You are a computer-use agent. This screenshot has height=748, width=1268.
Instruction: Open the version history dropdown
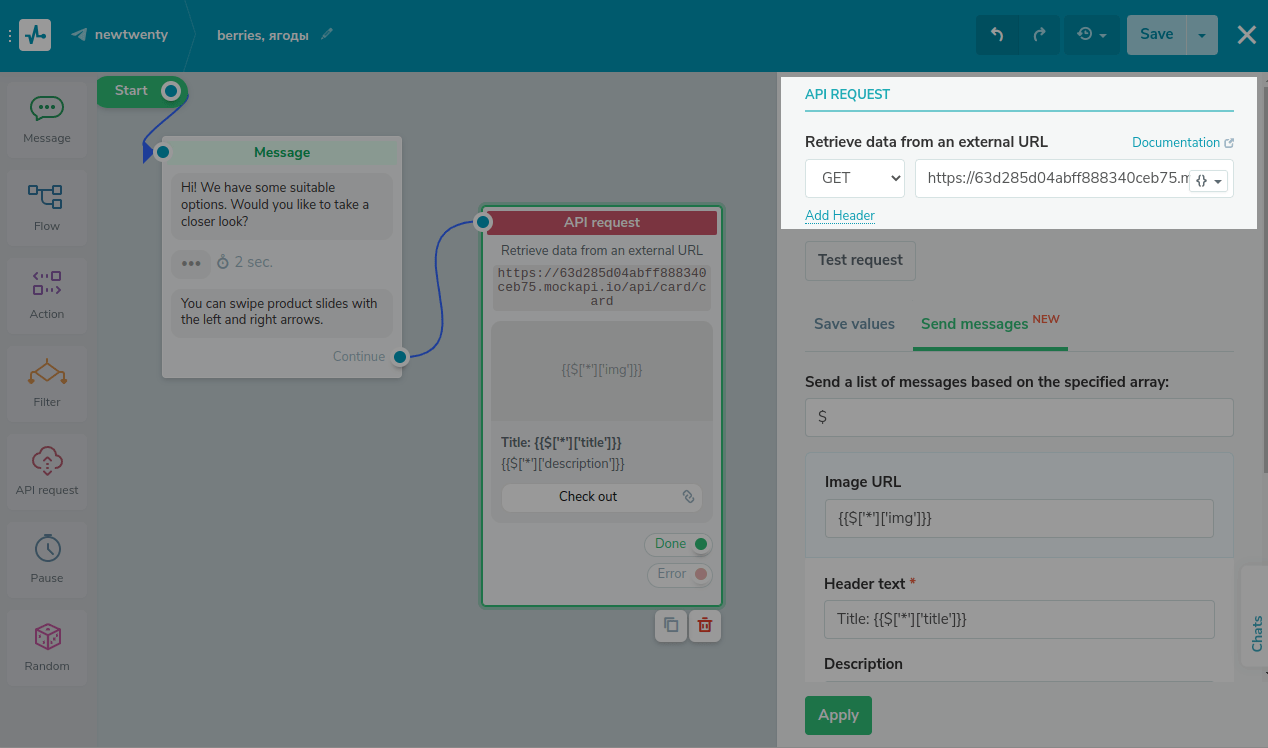[1091, 35]
